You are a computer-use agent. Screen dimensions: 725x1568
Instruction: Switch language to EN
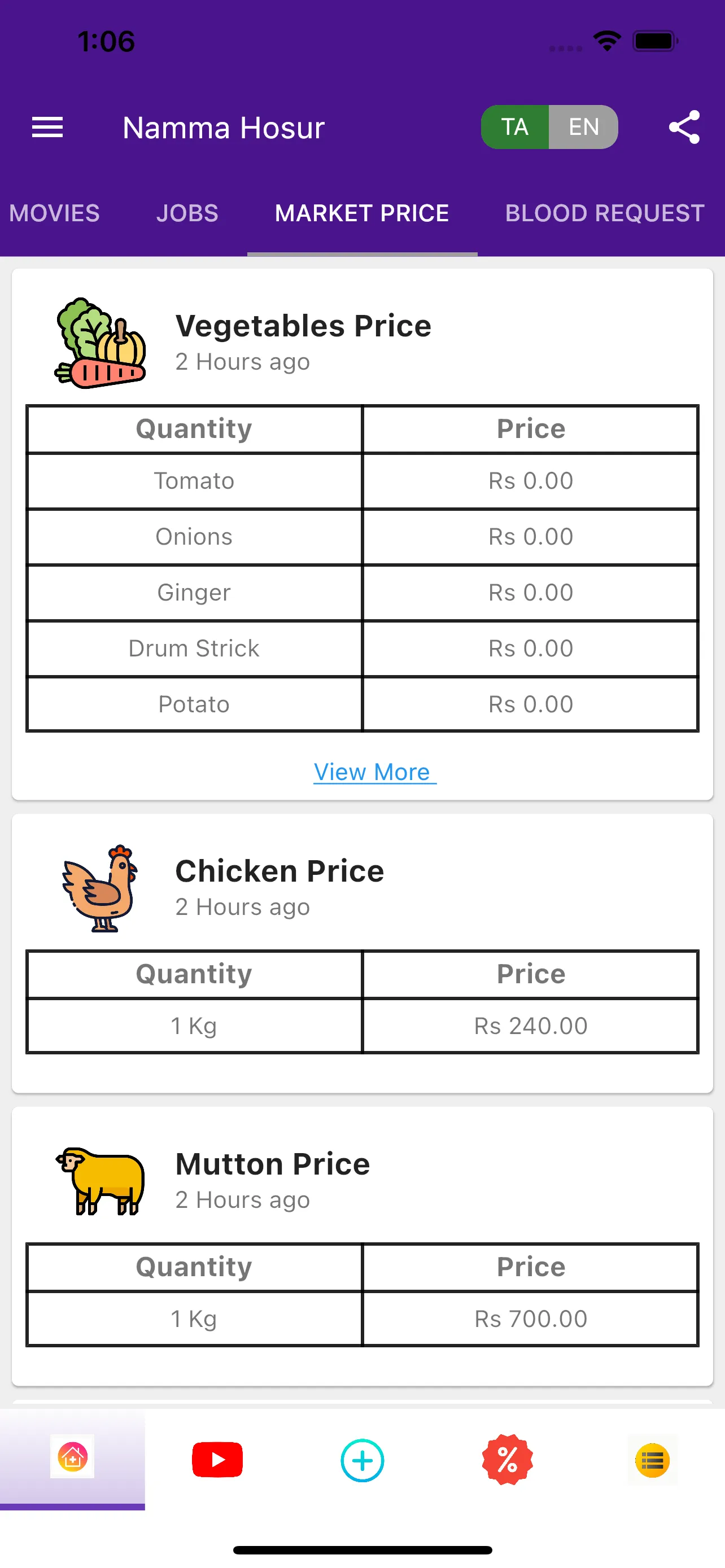click(x=584, y=127)
